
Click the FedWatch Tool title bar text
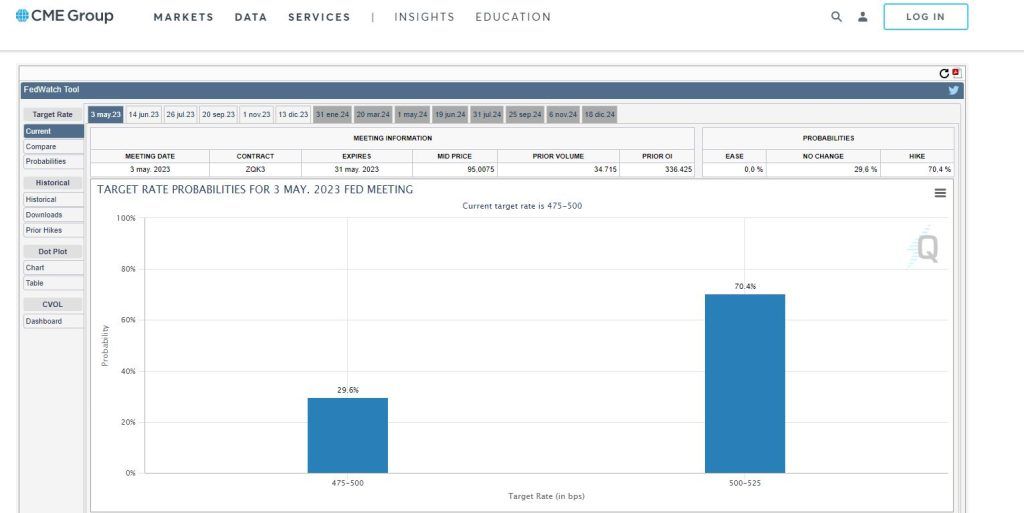pyautogui.click(x=52, y=89)
